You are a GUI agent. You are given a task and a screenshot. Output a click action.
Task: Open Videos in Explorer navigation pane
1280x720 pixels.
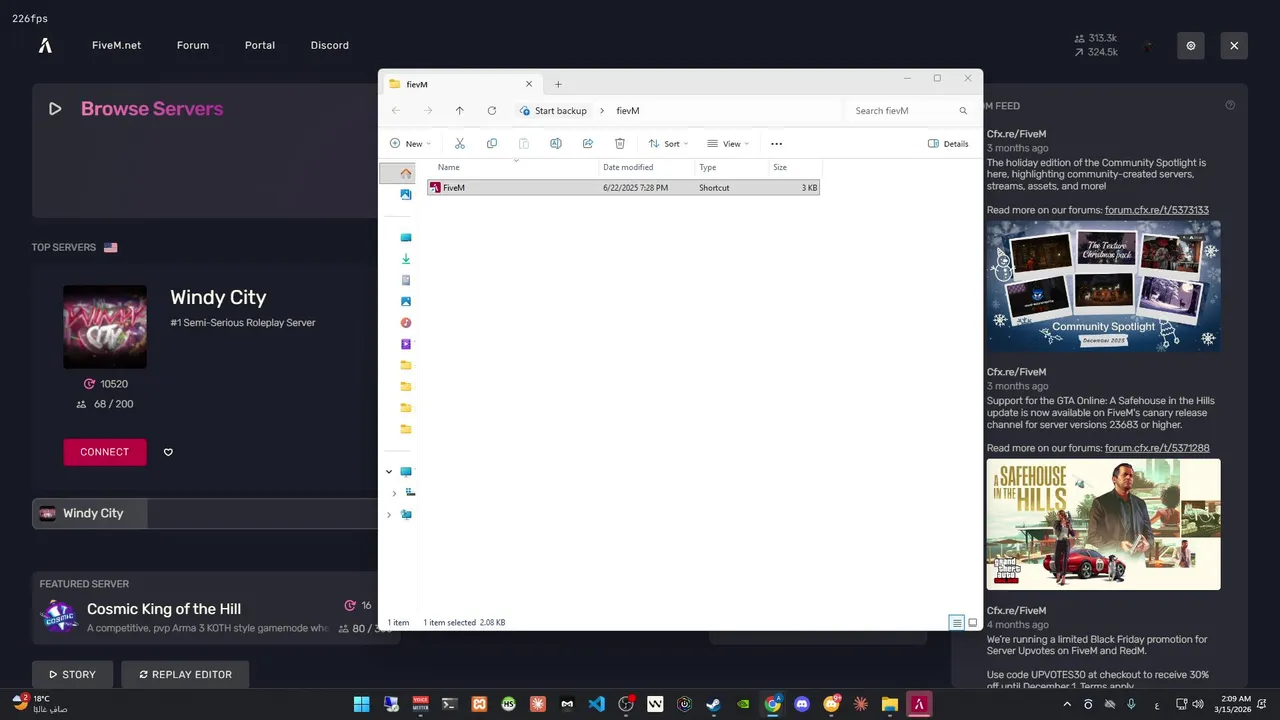pos(405,344)
